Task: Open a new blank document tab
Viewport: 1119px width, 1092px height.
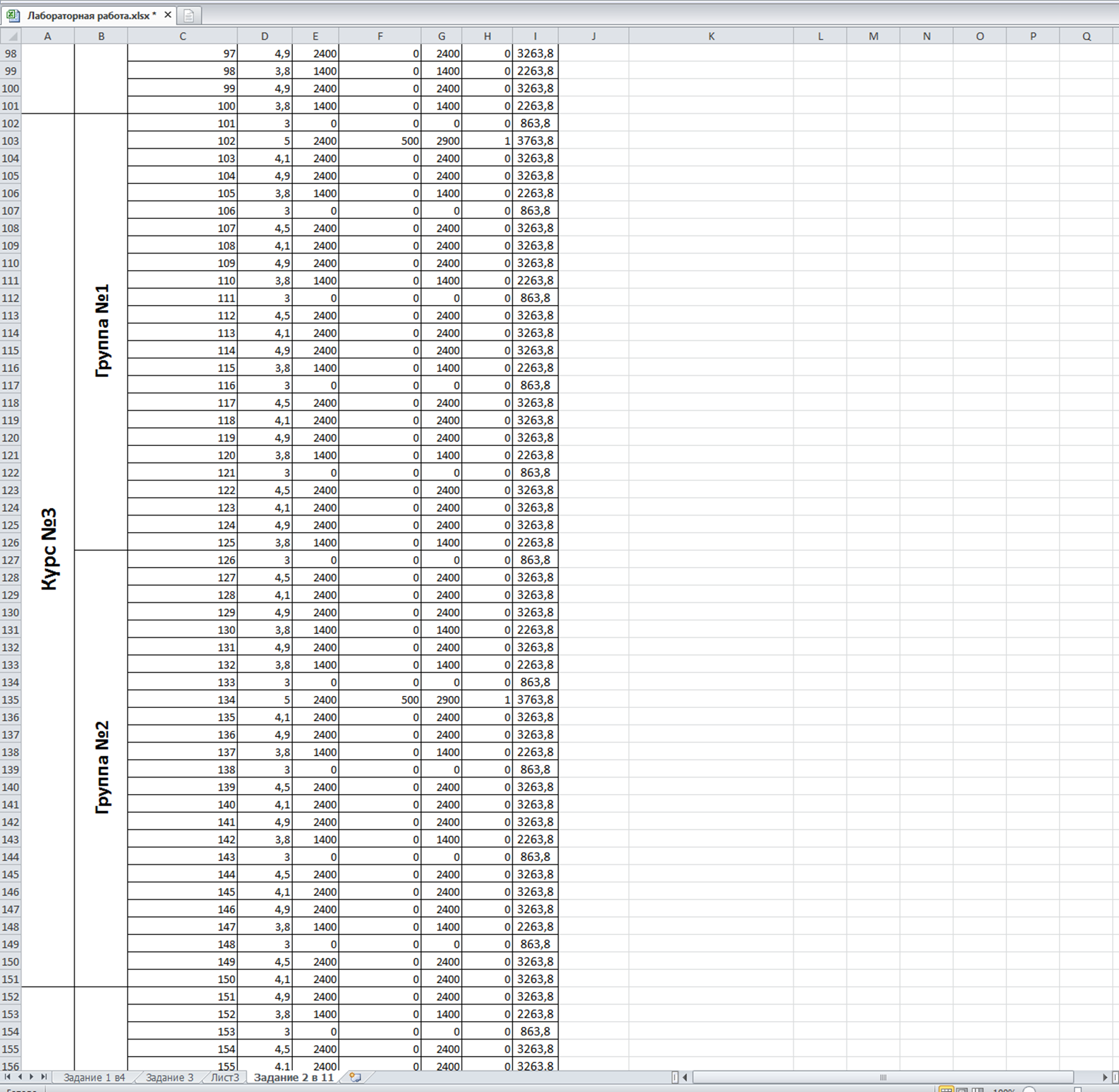Action: (189, 15)
